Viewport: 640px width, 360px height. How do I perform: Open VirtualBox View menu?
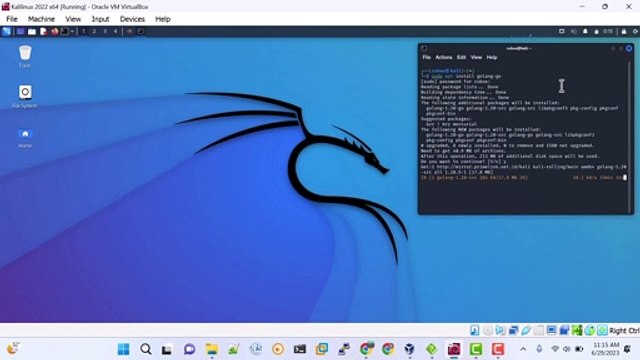point(73,19)
